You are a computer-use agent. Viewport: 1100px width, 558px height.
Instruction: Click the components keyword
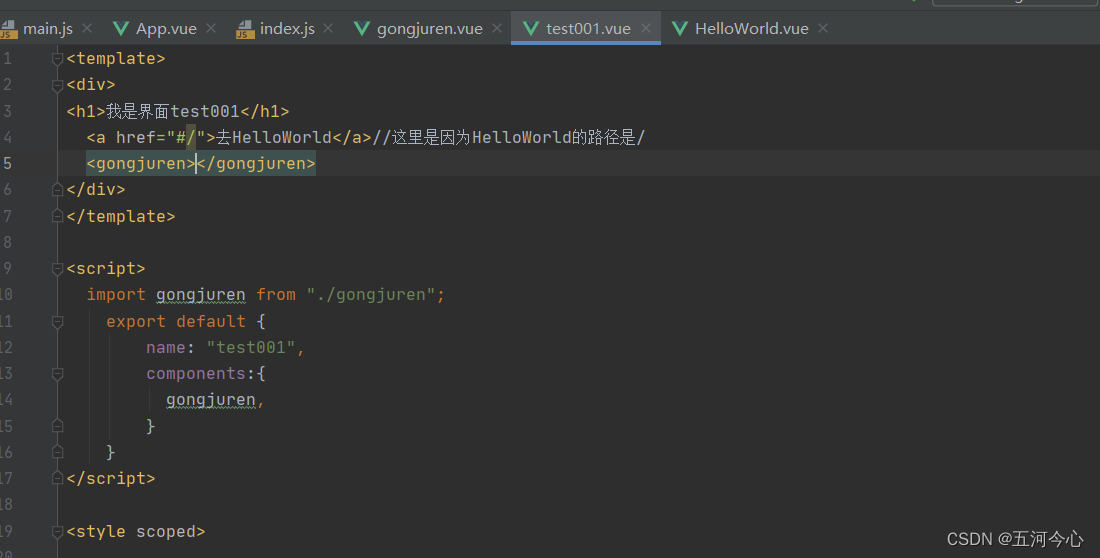(x=196, y=373)
